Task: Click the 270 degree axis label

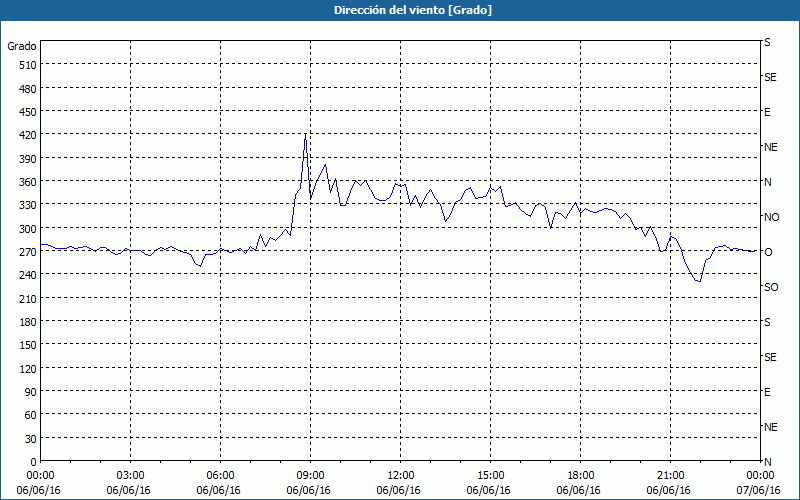Action: 28,252
